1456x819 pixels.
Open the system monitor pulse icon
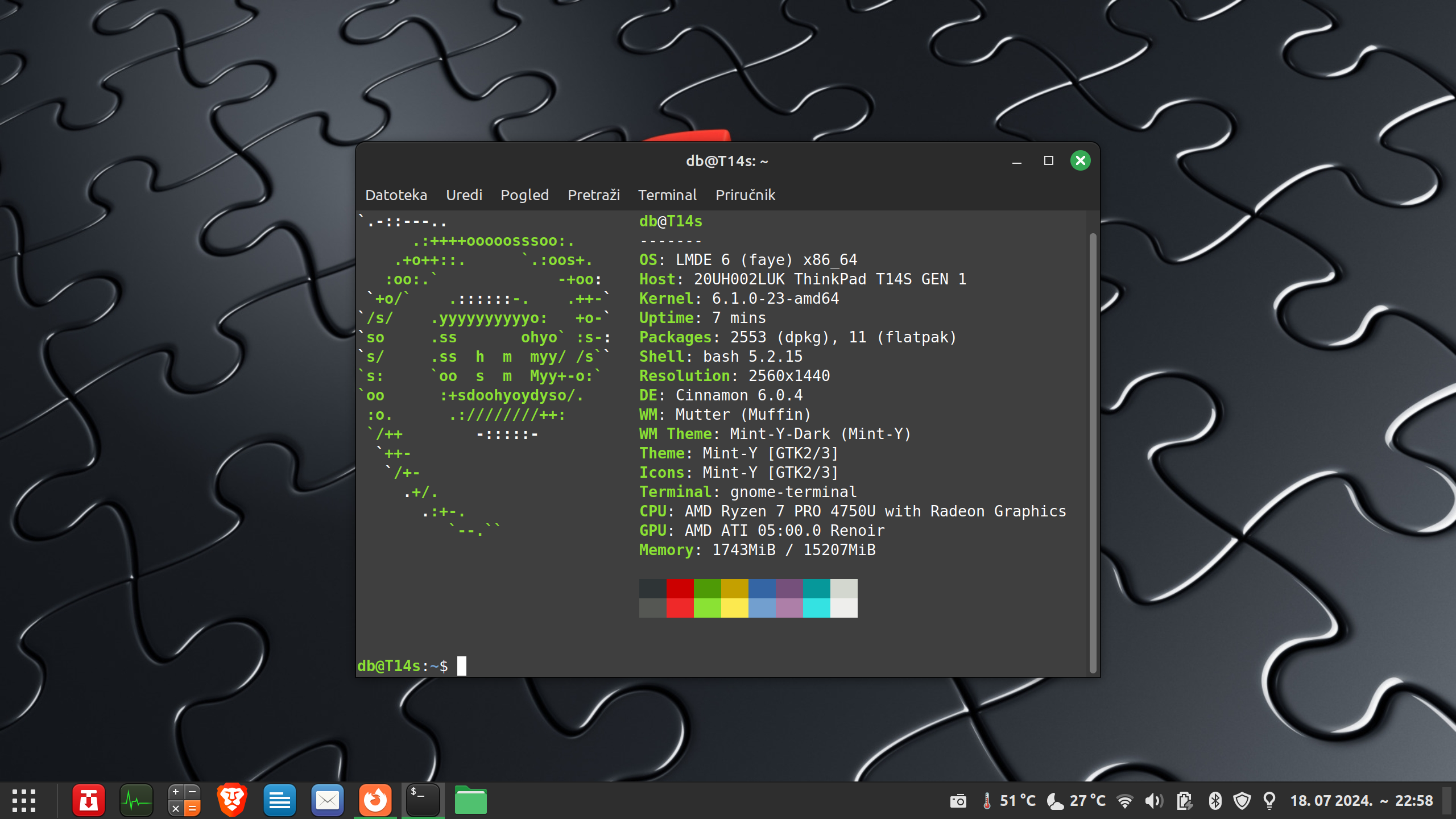[136, 801]
